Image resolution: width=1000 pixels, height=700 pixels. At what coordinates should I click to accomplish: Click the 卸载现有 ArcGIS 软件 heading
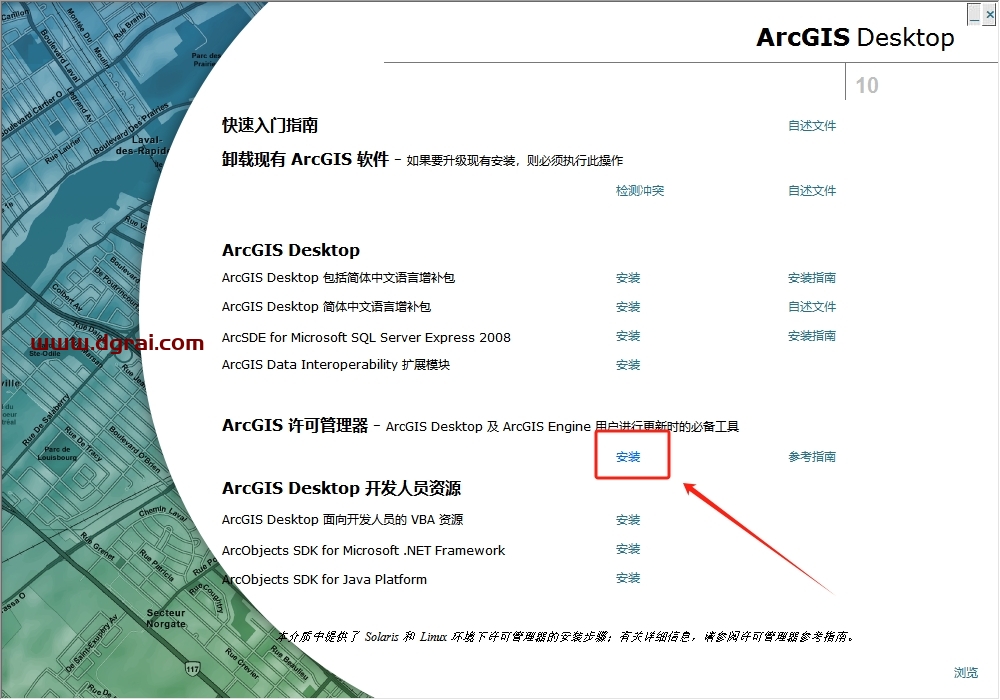click(305, 159)
